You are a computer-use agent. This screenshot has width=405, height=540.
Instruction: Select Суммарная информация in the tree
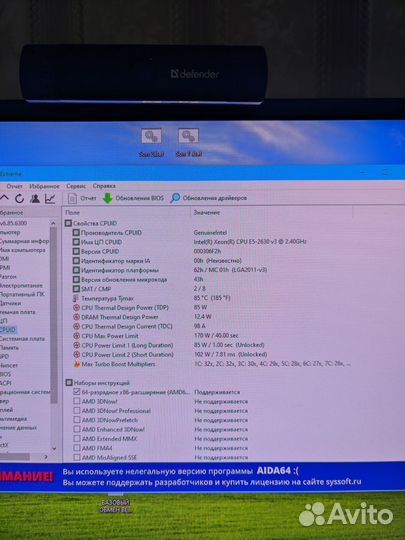24,241
